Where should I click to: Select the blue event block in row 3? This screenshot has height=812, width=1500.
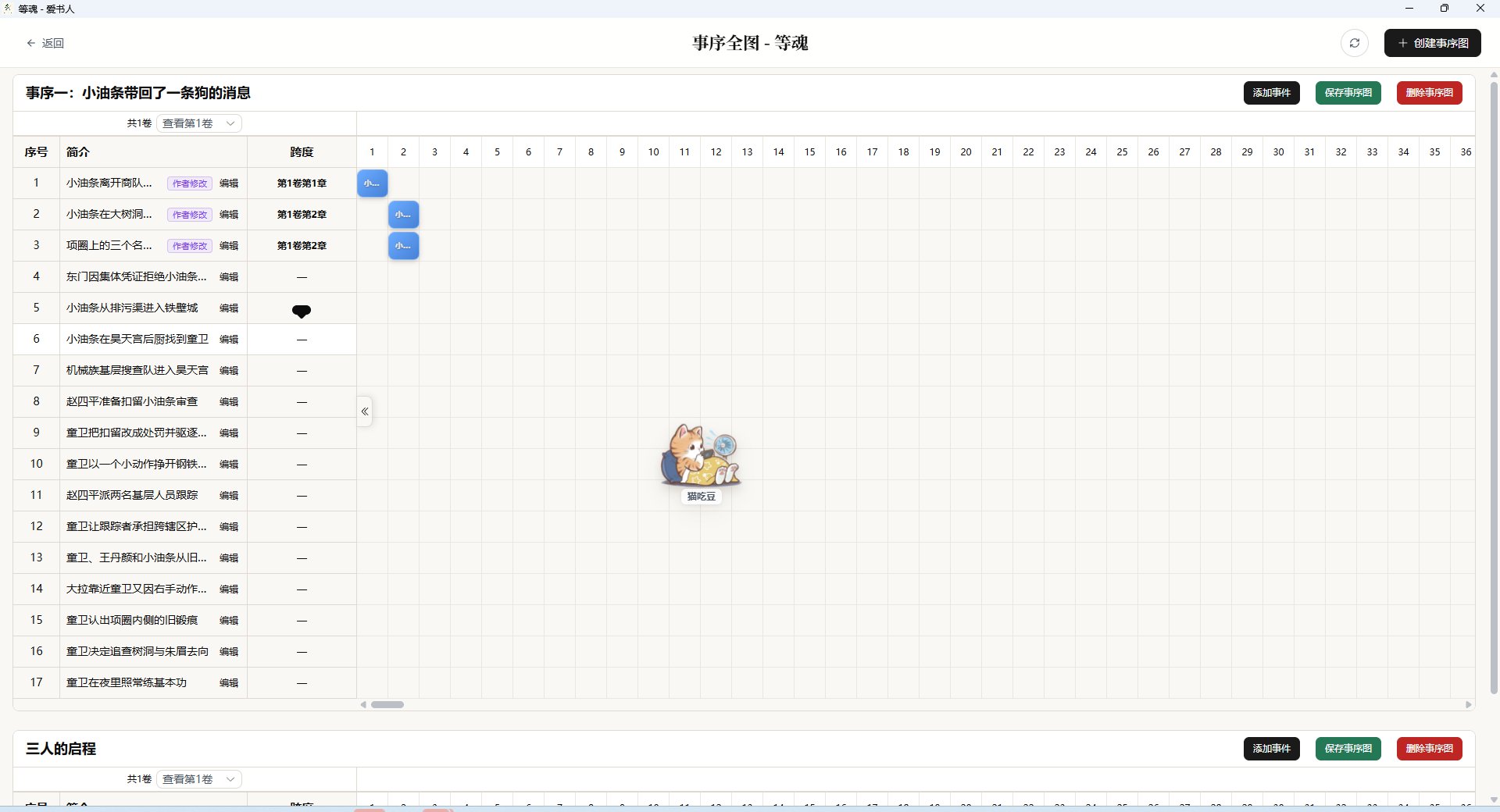coord(404,246)
